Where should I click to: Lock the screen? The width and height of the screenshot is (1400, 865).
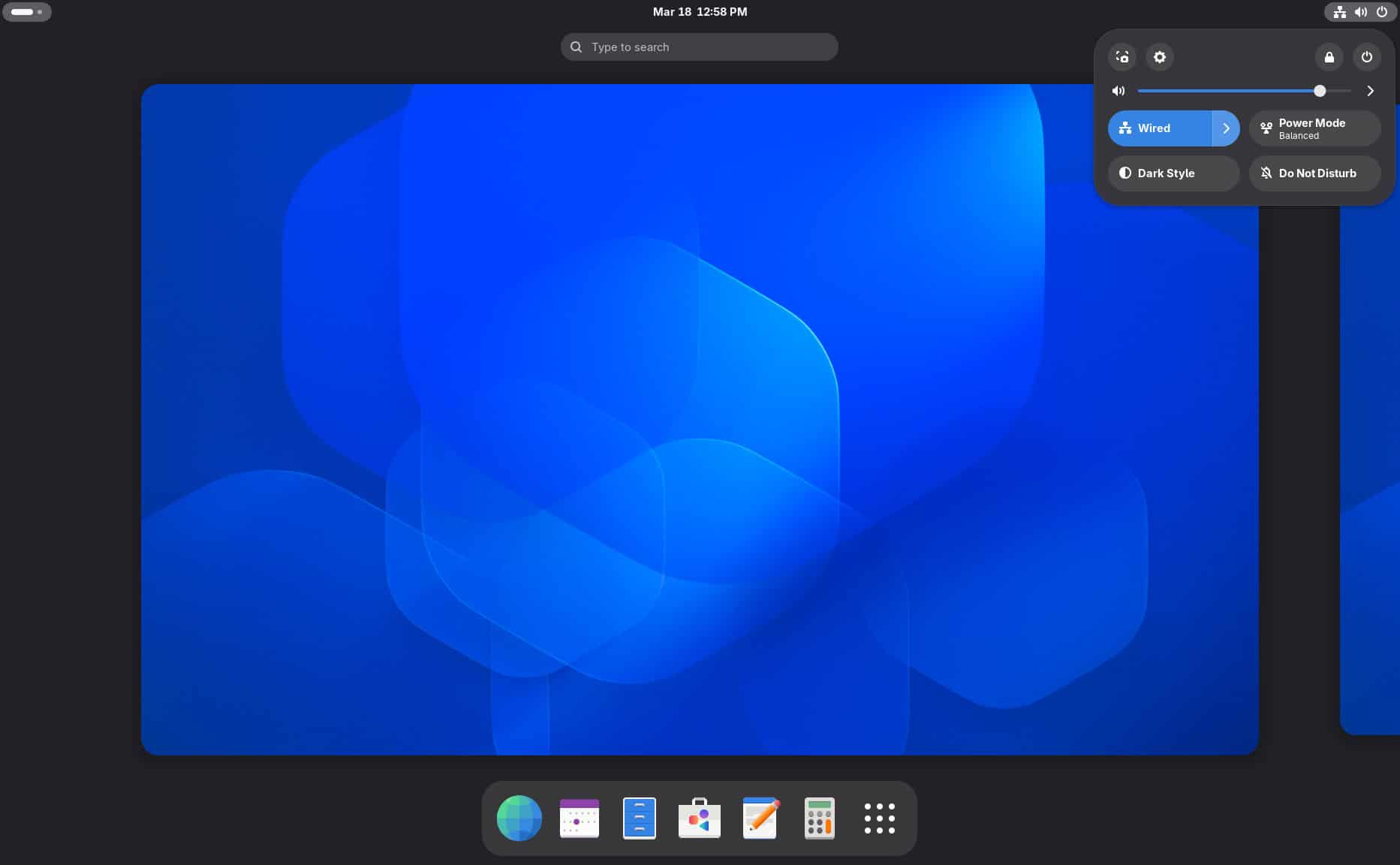(1329, 57)
